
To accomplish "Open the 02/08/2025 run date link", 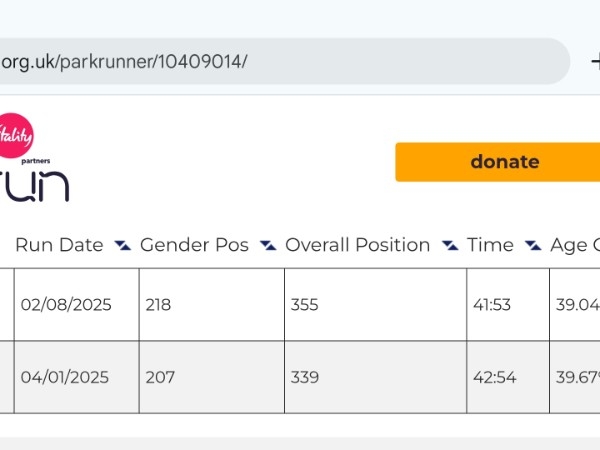I will click(66, 305).
